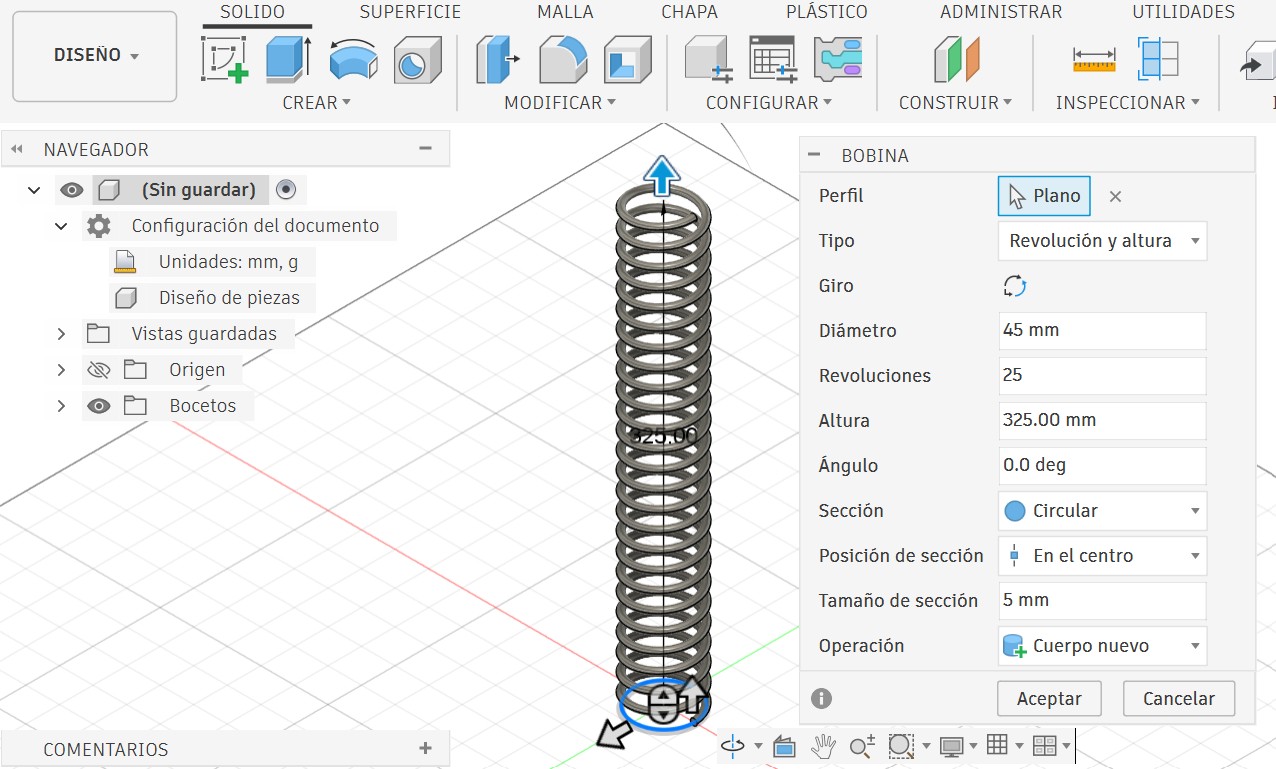Show the hidden Origen folder

(x=98, y=370)
